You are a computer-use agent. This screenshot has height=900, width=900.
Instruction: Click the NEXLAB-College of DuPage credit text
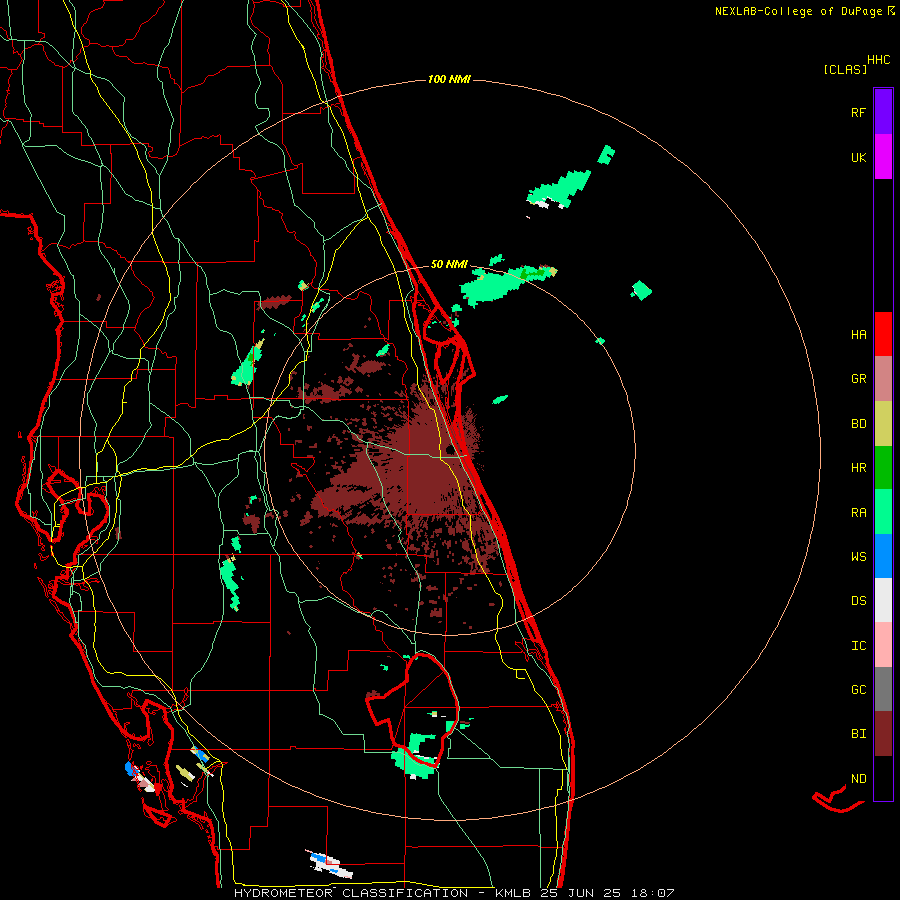(x=798, y=11)
